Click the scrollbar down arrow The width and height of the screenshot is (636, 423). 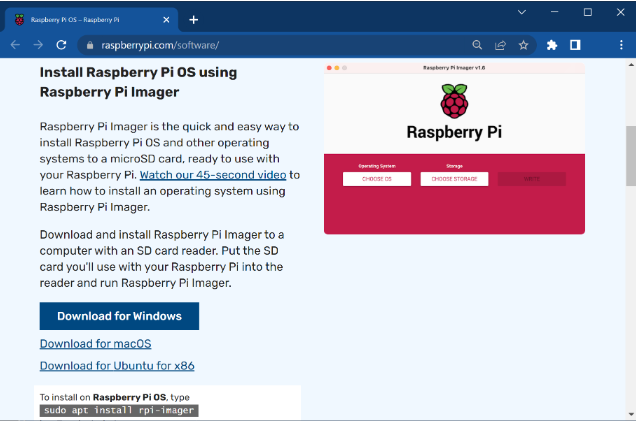[631, 414]
